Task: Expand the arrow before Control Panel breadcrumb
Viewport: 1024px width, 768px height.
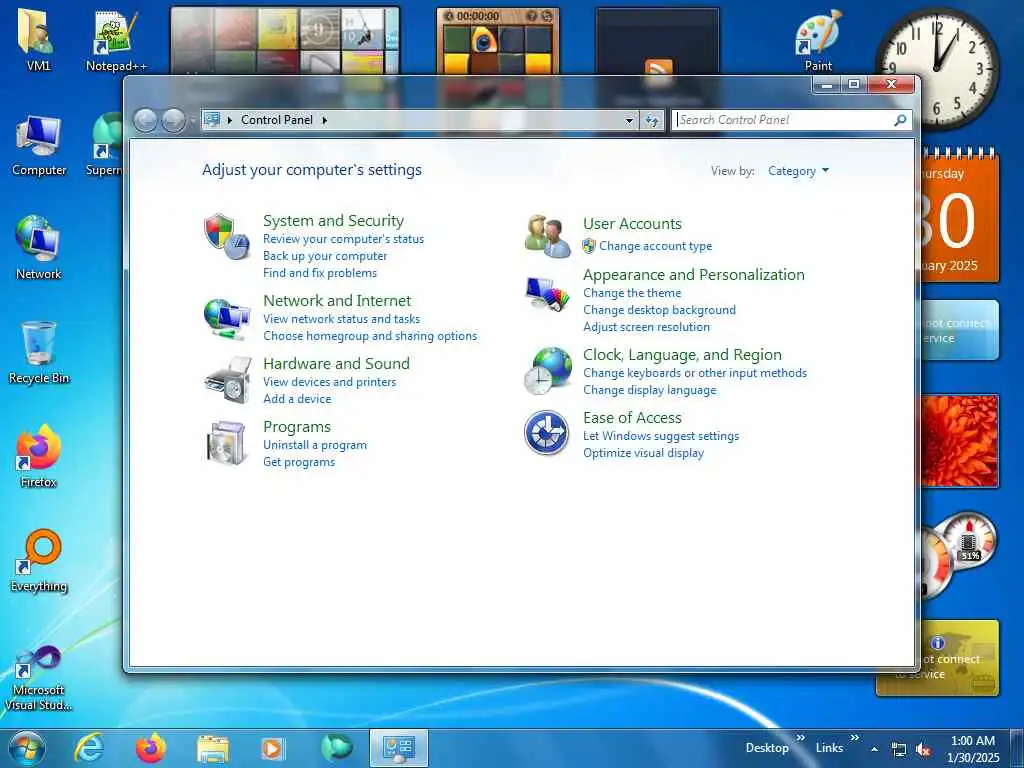Action: point(230,120)
